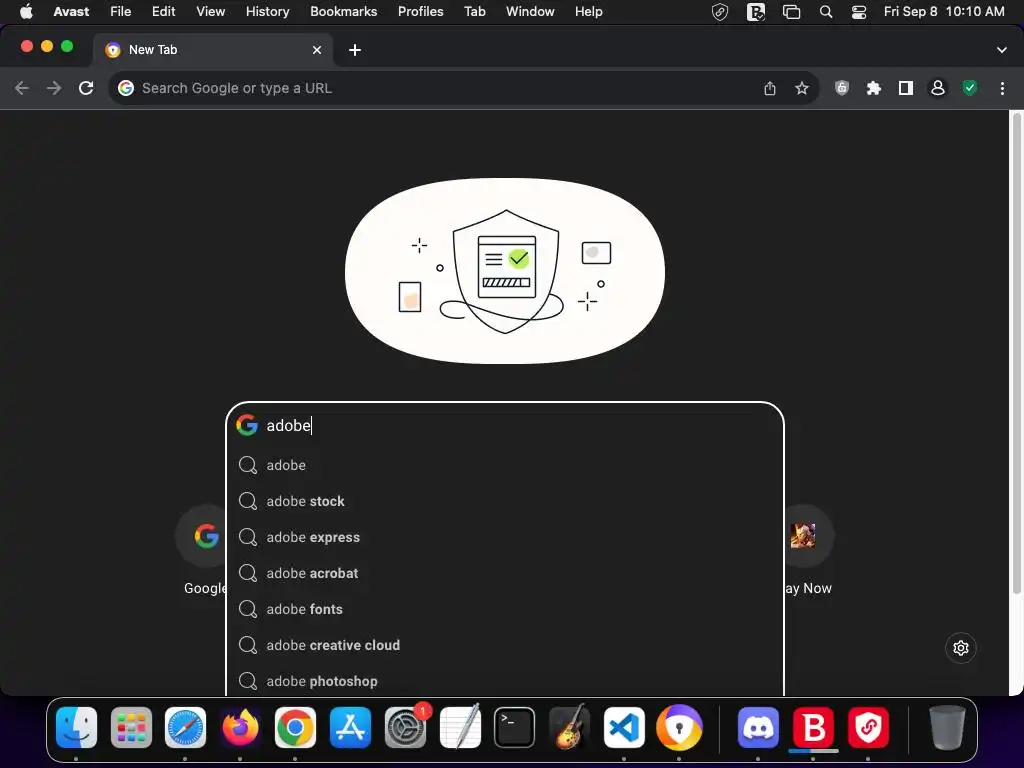Open Visual Studio Code from the Dock
Screen dimensions: 1024x768
624,728
